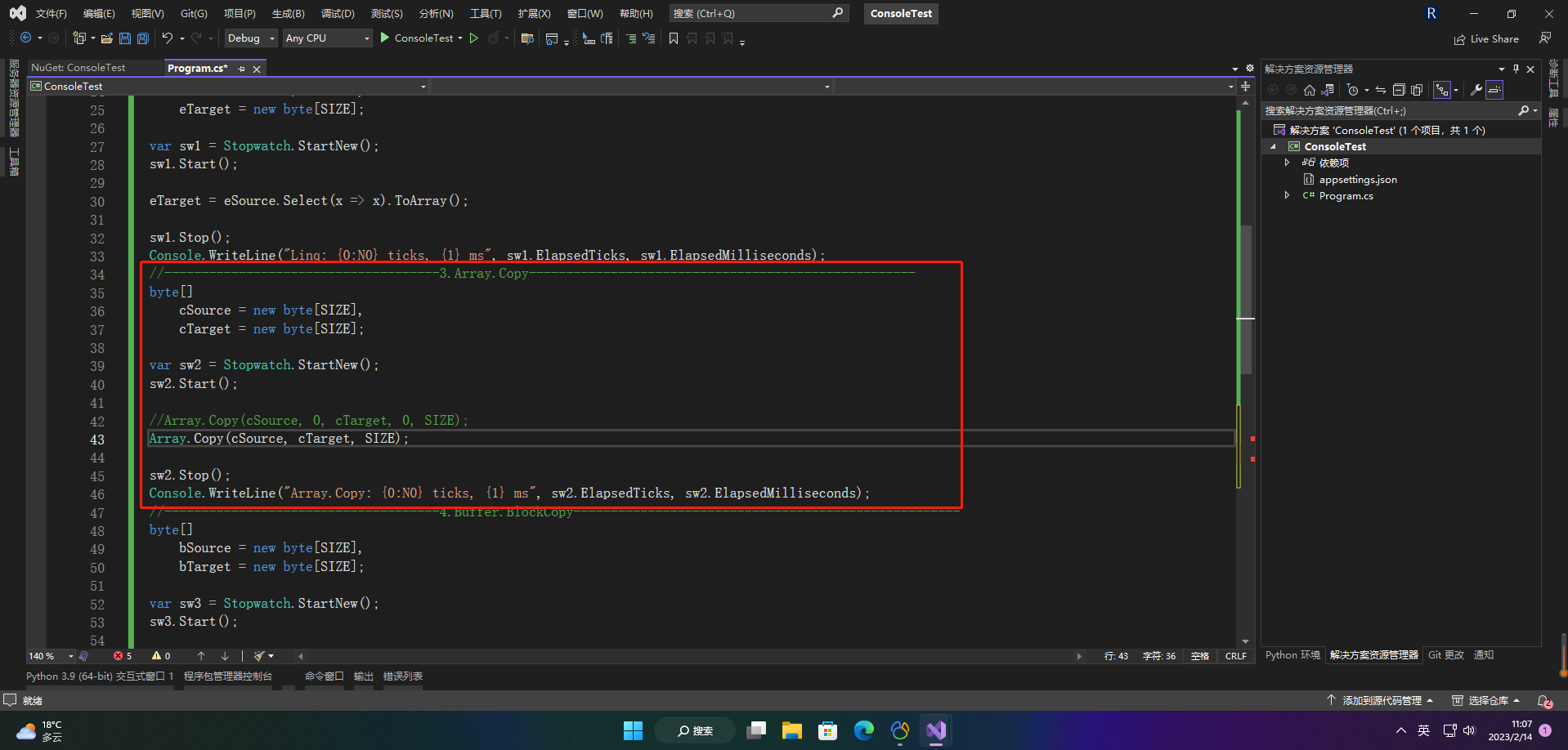The width and height of the screenshot is (1568, 750).
Task: Toggle file nesting view button in Solution Explorer
Action: [x=1442, y=90]
